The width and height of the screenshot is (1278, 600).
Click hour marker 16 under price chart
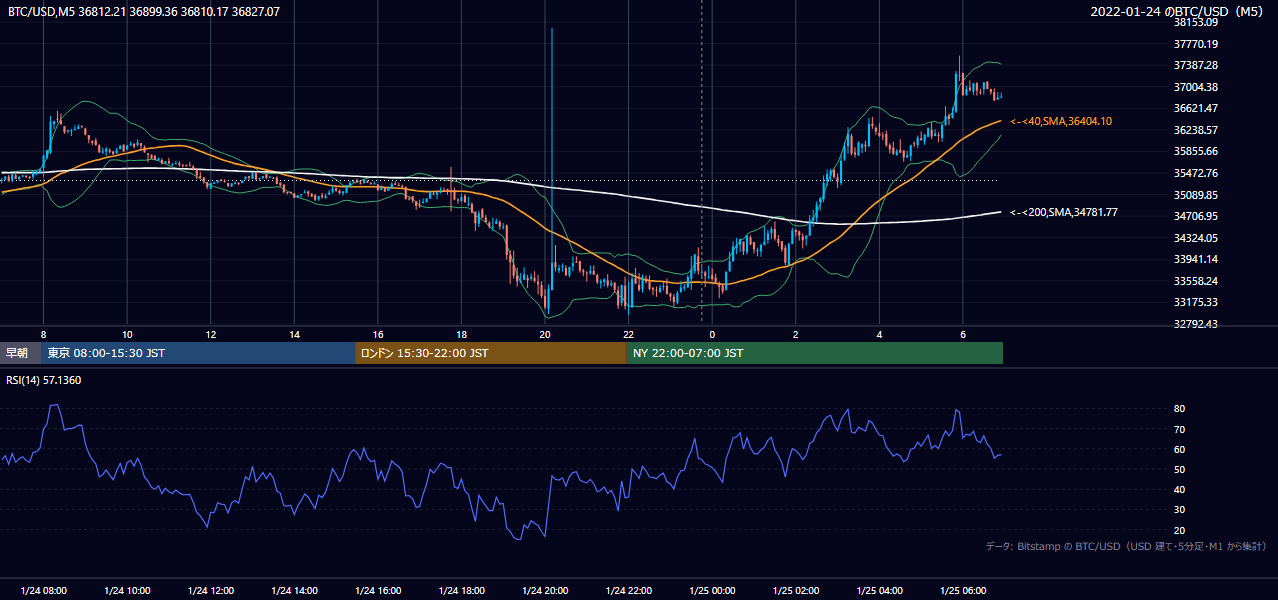pos(377,334)
